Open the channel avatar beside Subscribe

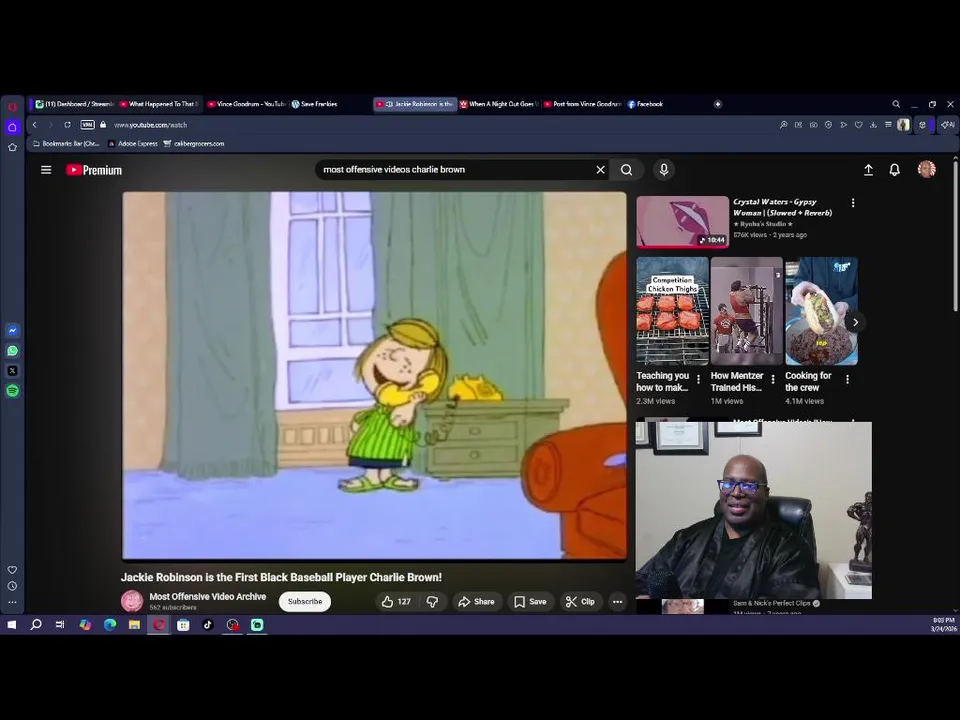click(132, 601)
